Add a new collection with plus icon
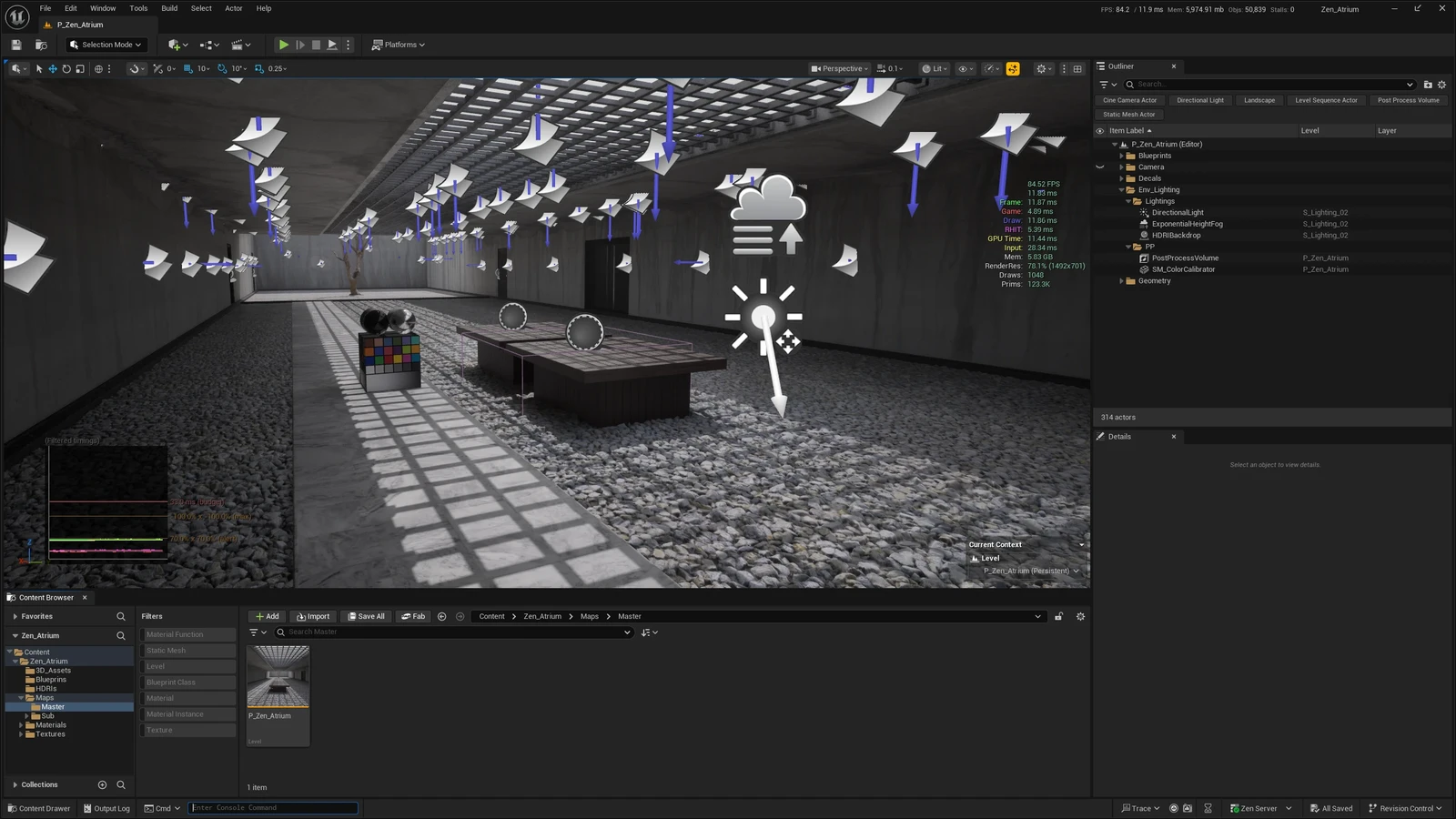This screenshot has height=819, width=1456. click(x=102, y=784)
